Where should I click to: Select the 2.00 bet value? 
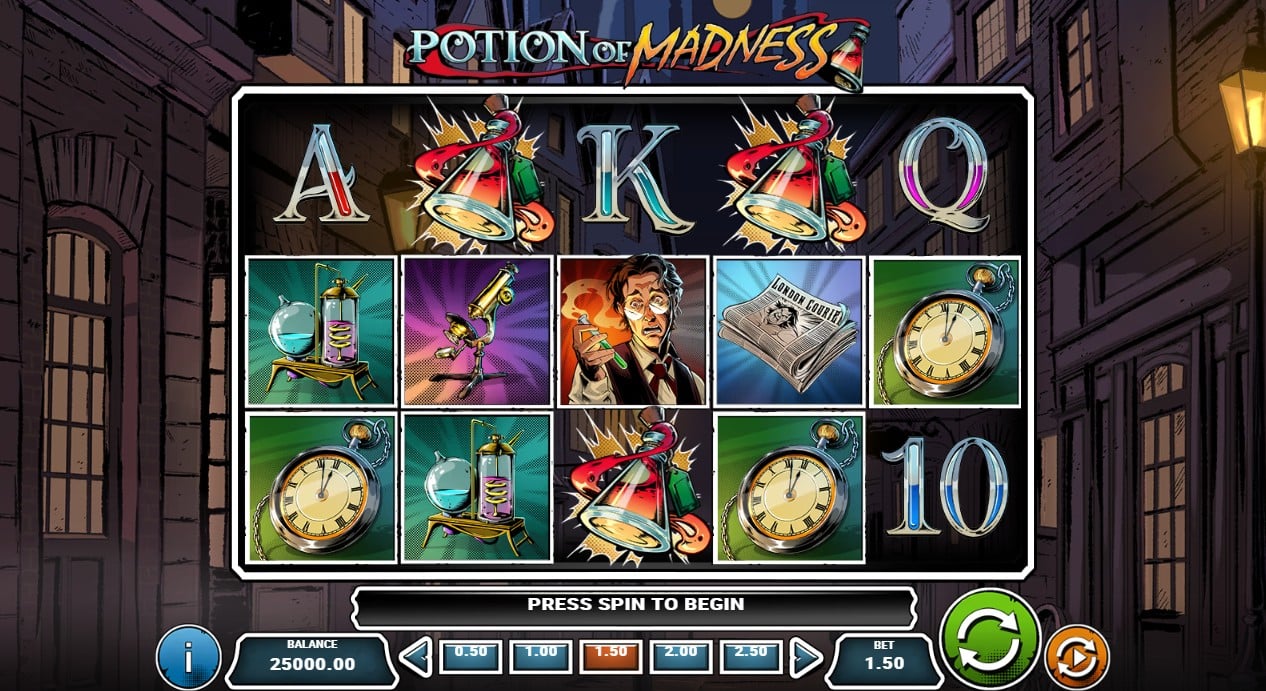(681, 656)
